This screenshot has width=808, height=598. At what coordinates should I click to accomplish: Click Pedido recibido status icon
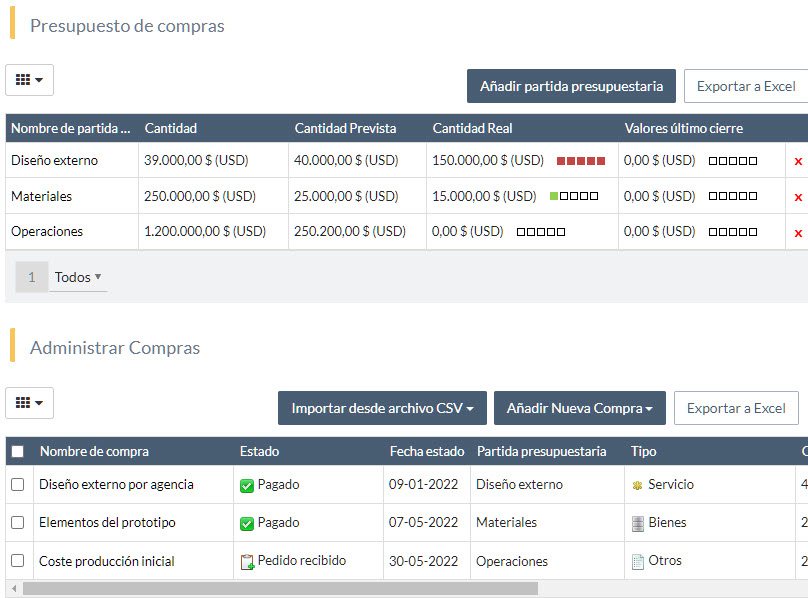247,562
